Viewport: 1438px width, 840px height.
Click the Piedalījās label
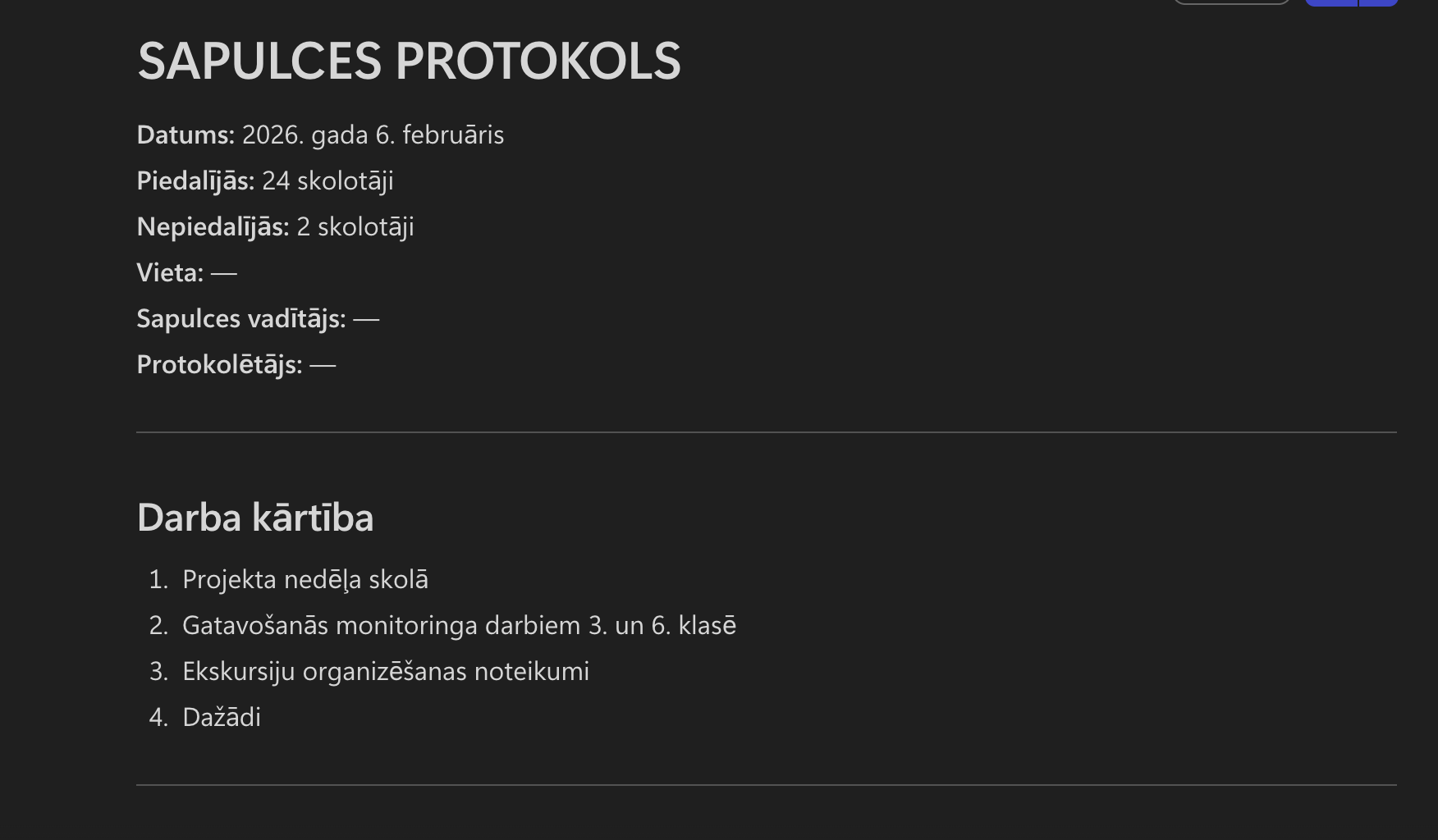(x=195, y=180)
